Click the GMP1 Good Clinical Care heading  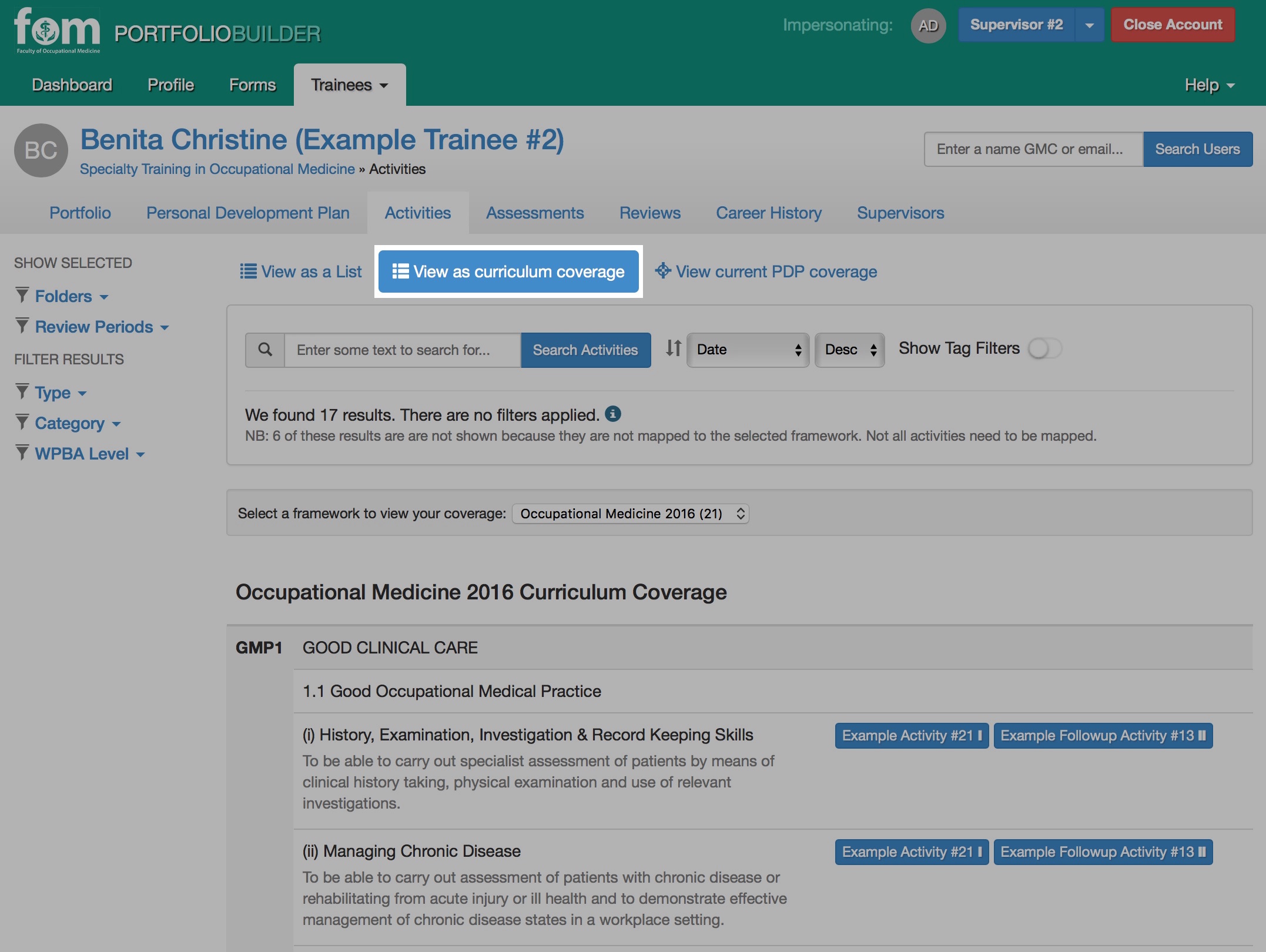pos(739,647)
